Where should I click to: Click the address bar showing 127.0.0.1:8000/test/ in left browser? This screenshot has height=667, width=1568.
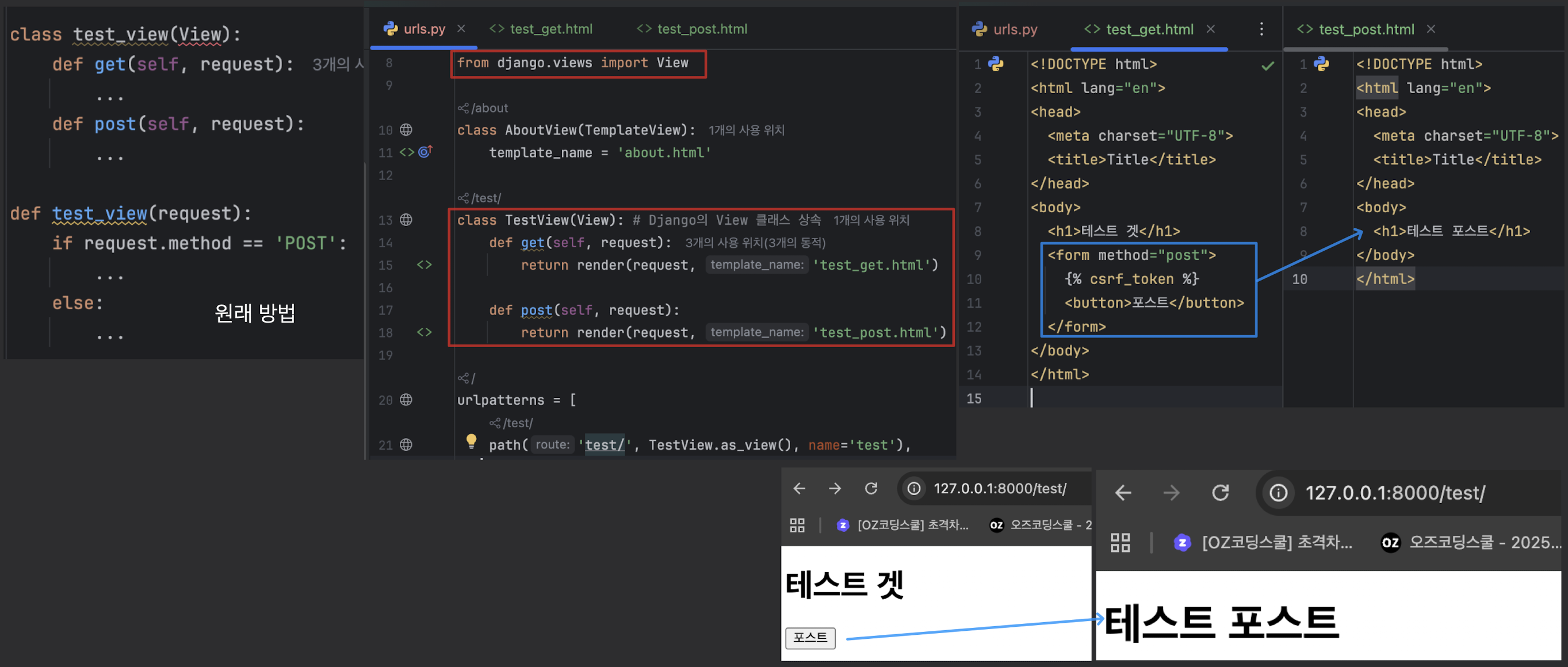1000,489
